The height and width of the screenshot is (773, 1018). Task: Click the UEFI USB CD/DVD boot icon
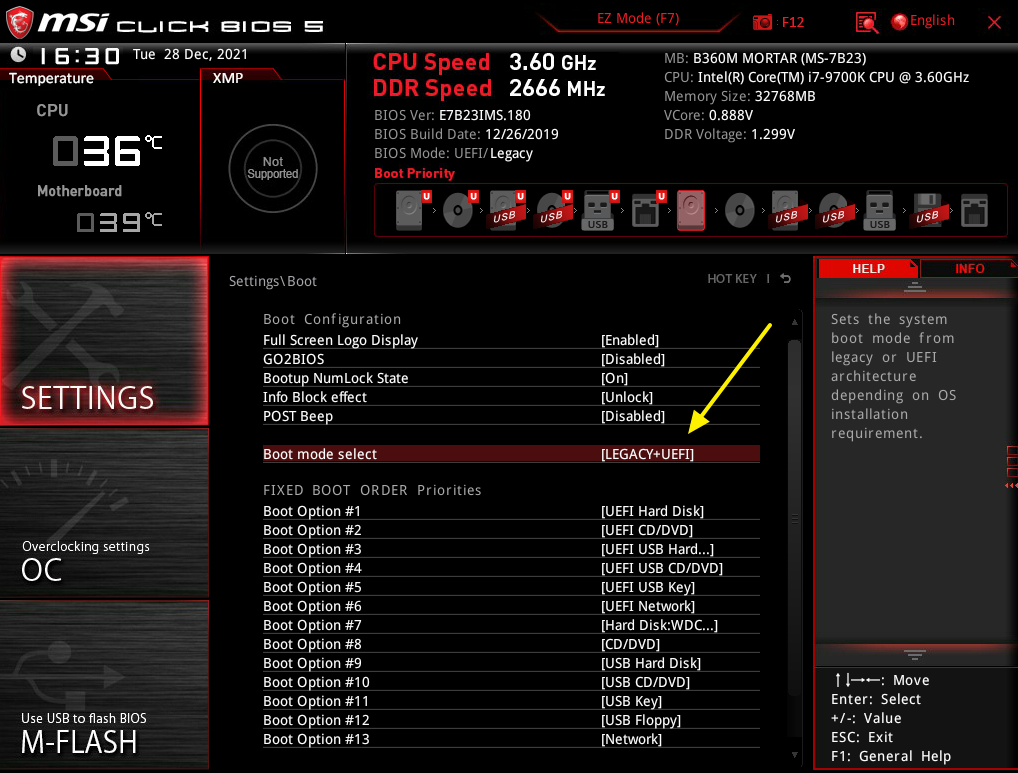pos(554,210)
